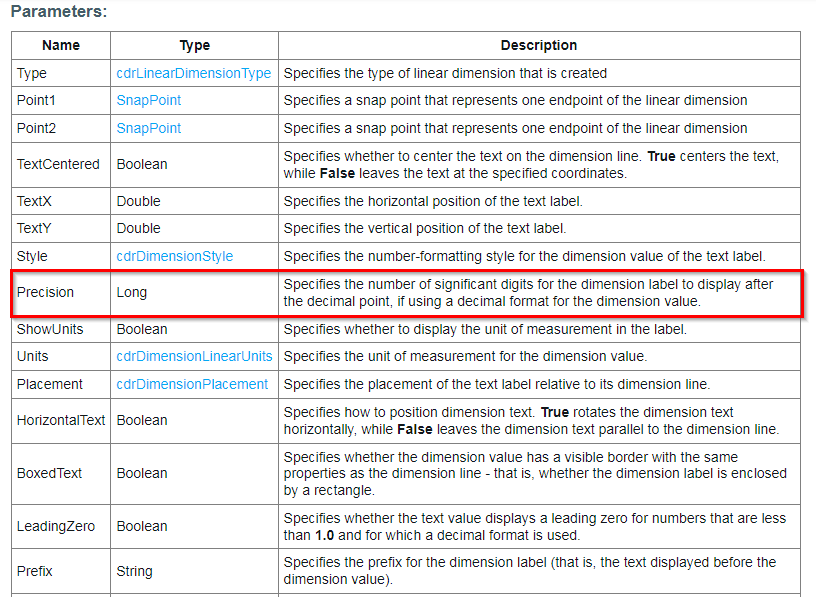The height and width of the screenshot is (597, 816).
Task: Click 'Long' type in Precision row
Action: point(132,293)
